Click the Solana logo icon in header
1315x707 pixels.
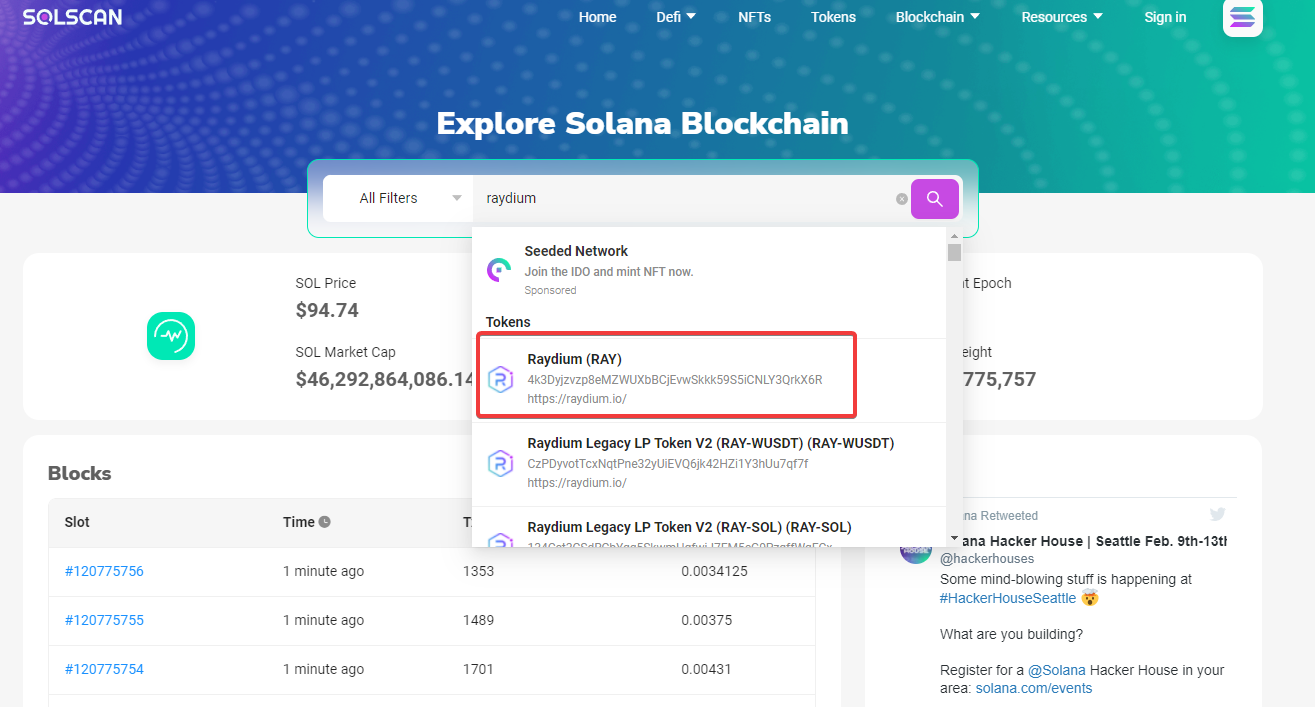coord(1242,17)
